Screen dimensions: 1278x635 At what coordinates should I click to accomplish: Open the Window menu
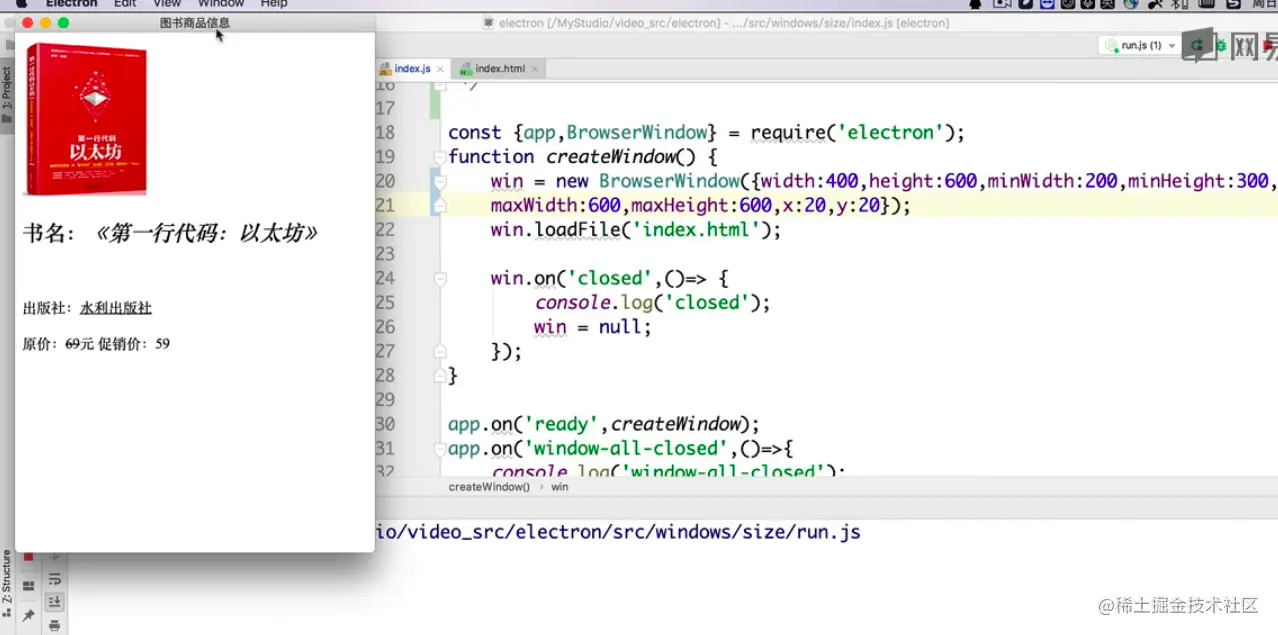point(221,4)
